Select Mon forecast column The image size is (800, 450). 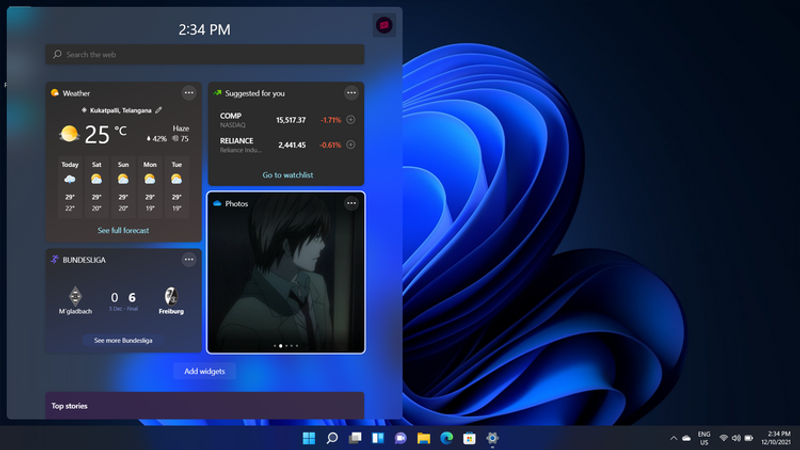(149, 187)
